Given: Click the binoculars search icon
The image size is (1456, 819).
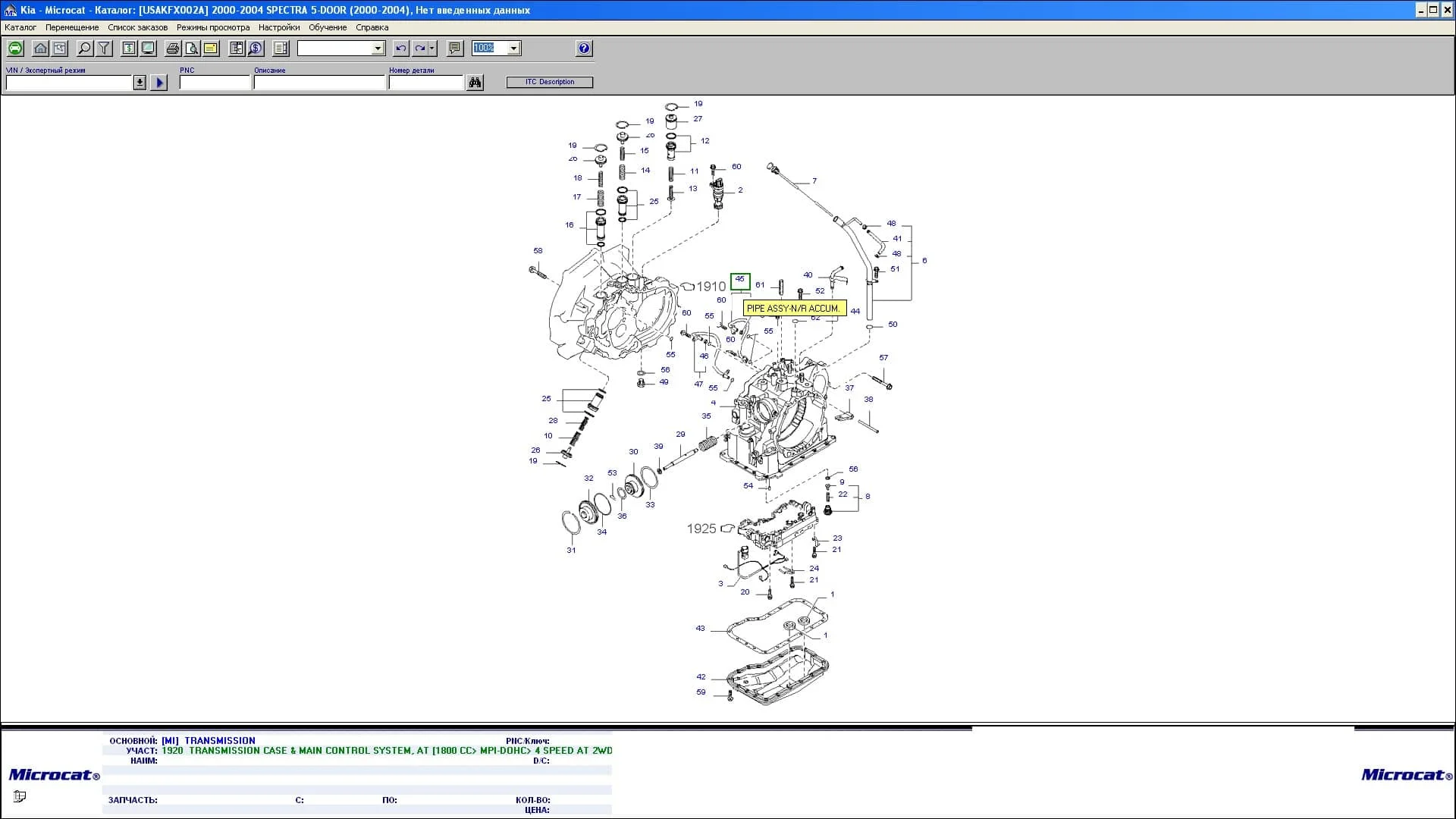Looking at the screenshot, I should pos(475,82).
